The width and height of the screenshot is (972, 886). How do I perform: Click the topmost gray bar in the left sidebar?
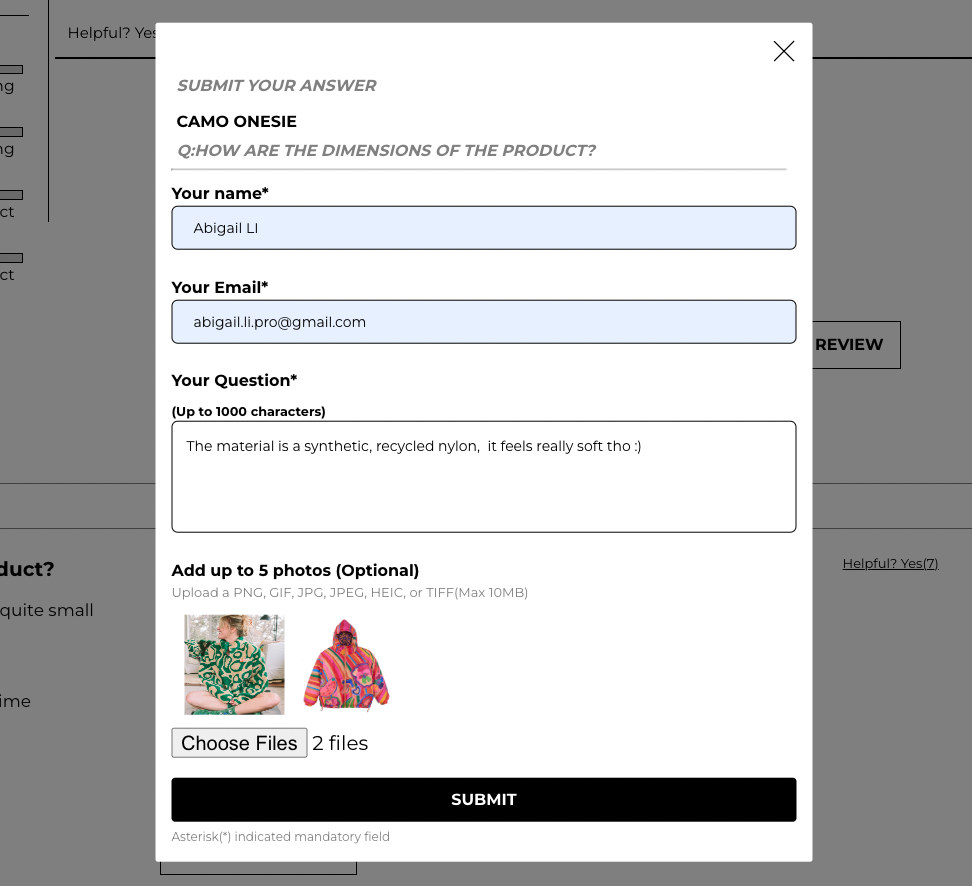[x=11, y=68]
